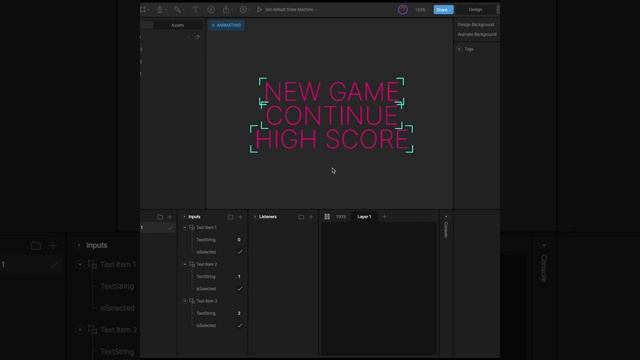Switch to the Design mode tab

475,9
